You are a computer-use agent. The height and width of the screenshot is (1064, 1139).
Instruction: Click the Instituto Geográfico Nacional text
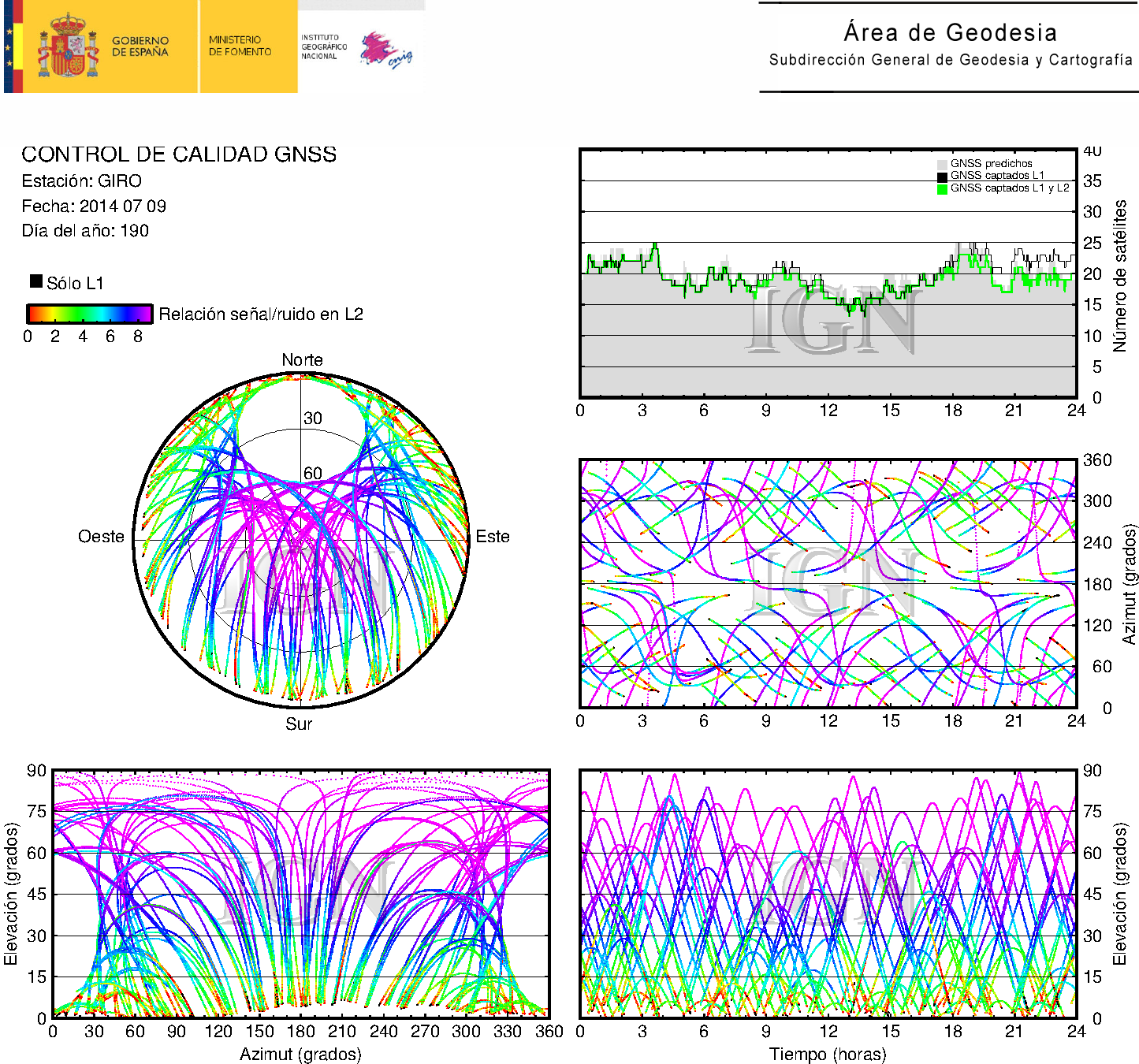click(323, 47)
